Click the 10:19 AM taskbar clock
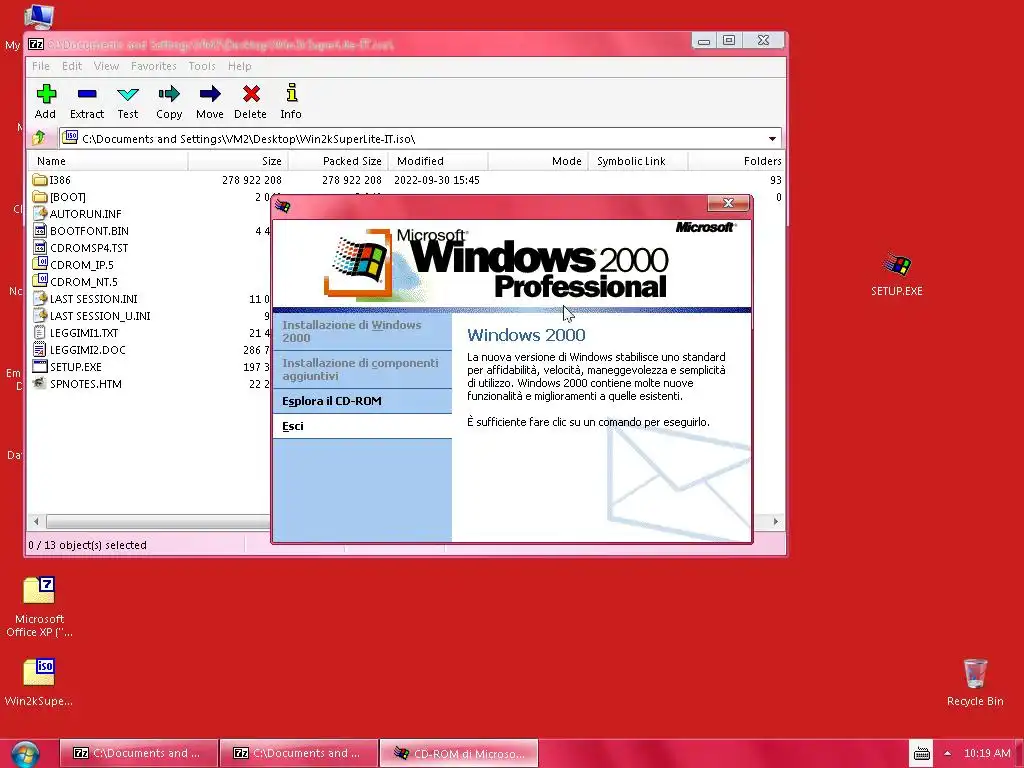 (x=987, y=753)
